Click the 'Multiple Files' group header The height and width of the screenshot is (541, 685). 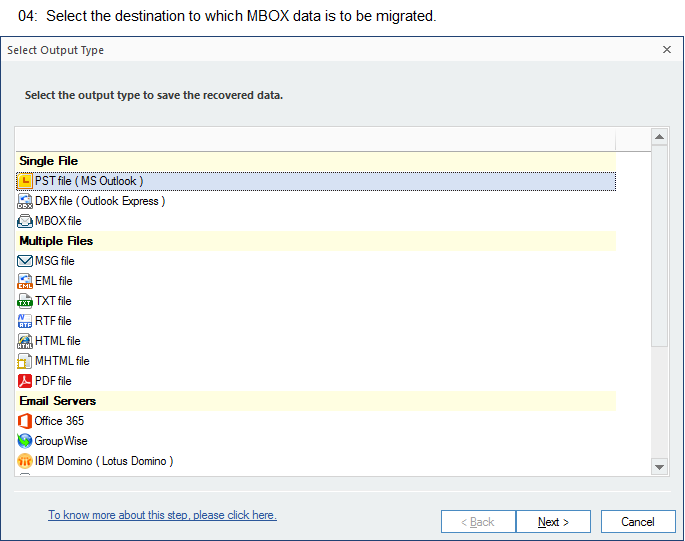316,241
